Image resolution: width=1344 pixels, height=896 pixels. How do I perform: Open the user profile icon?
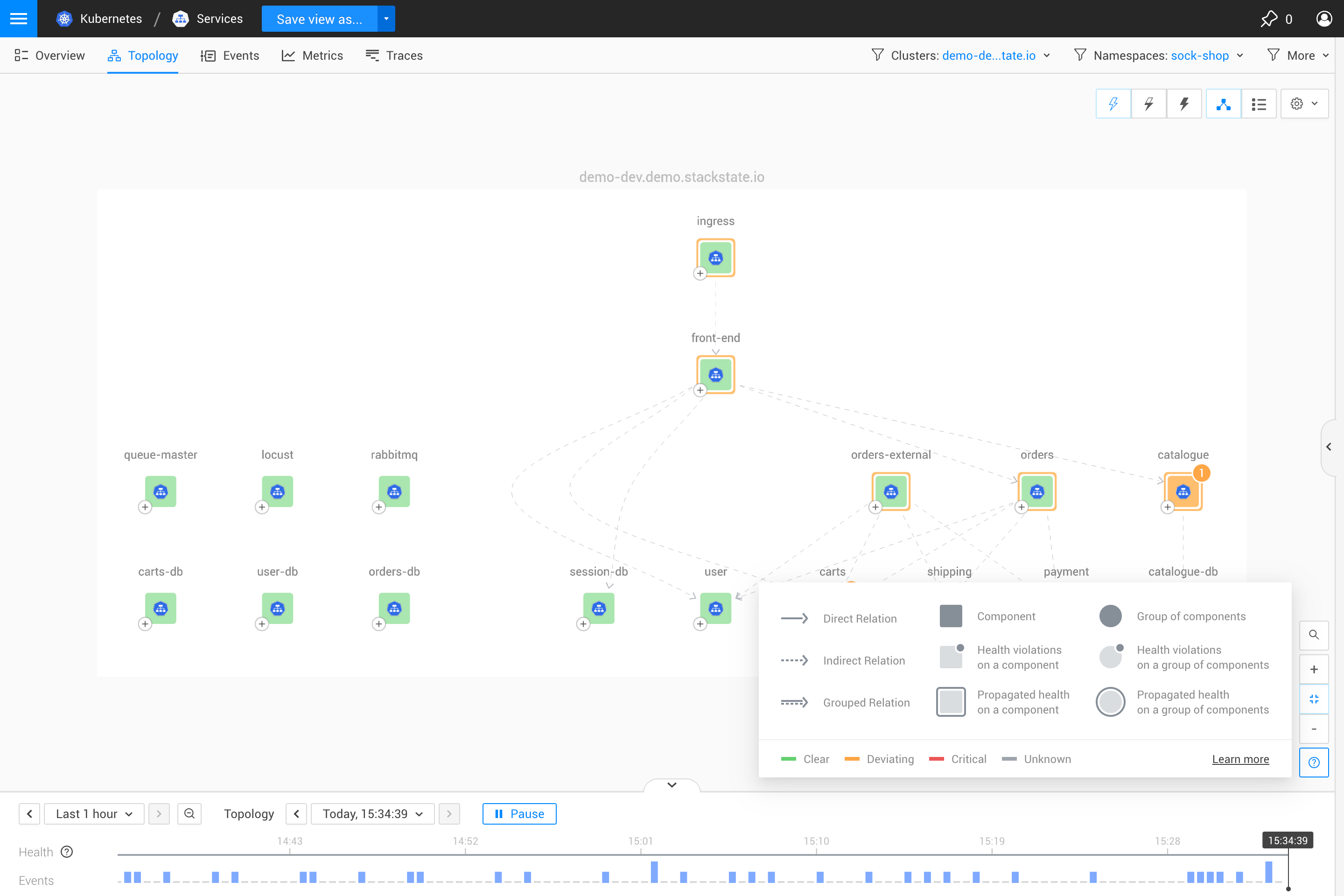pos(1324,18)
